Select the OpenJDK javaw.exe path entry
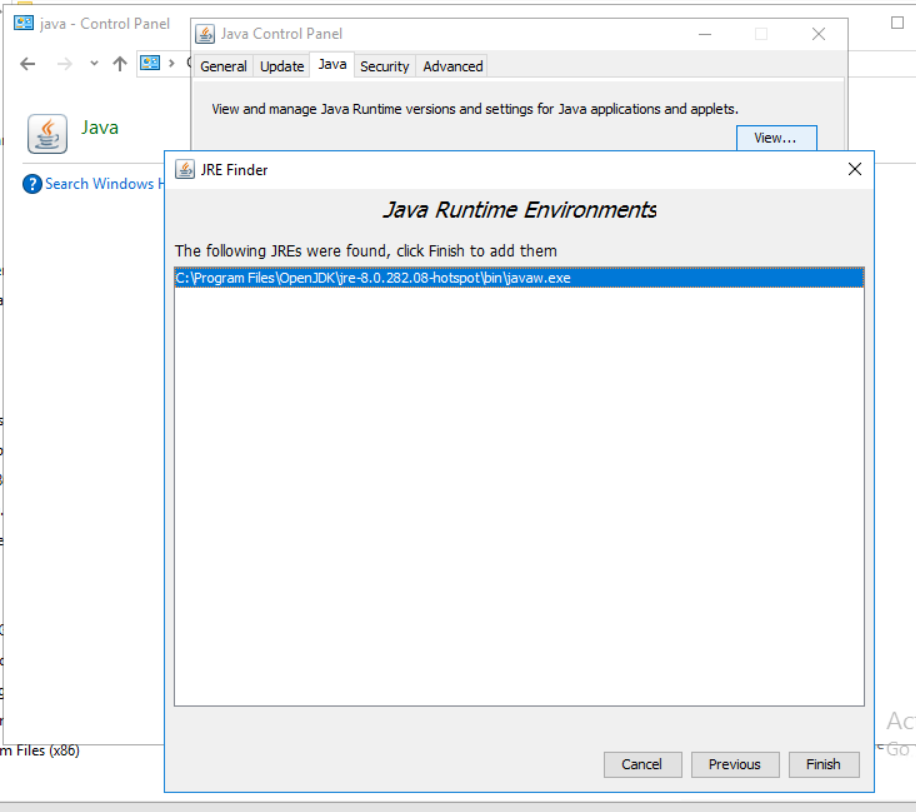Image resolution: width=916 pixels, height=812 pixels. coord(519,277)
